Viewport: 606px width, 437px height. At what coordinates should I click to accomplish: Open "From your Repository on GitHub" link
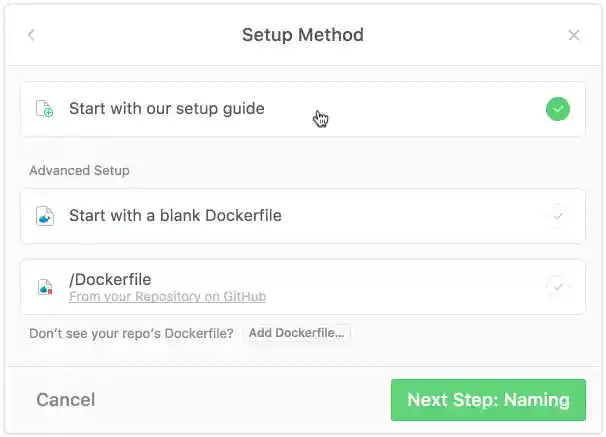click(167, 297)
